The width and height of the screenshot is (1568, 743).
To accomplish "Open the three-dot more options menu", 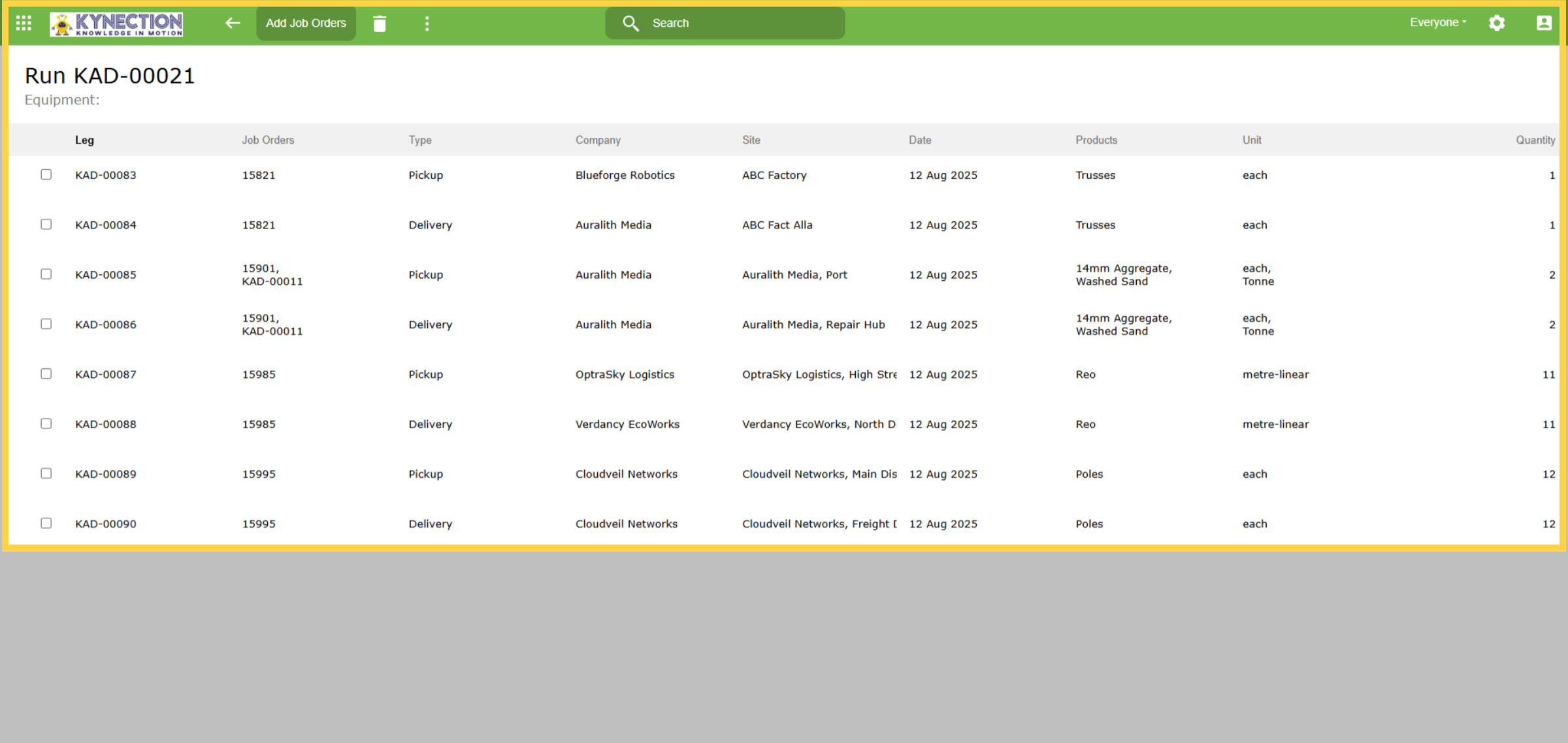I will tap(427, 24).
